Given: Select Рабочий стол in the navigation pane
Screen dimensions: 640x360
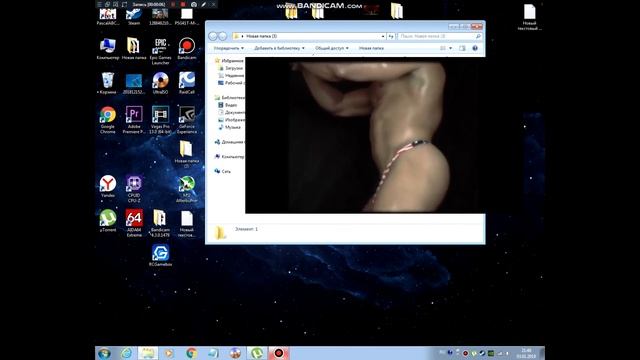Looking at the screenshot, I should pos(231,83).
